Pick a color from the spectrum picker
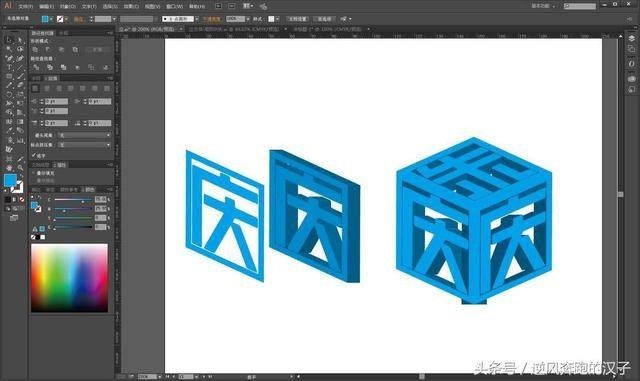Screen dimensions: 640x381 coord(69,278)
